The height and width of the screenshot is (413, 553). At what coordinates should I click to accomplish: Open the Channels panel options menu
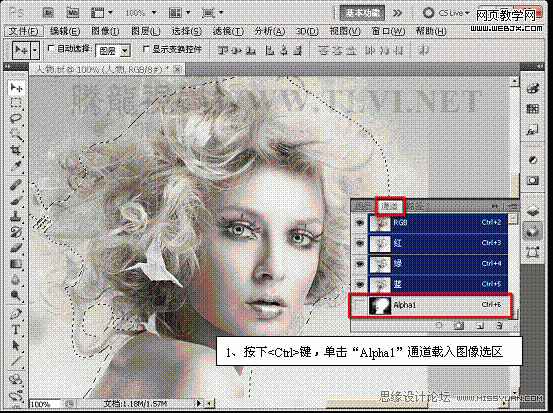pos(511,206)
